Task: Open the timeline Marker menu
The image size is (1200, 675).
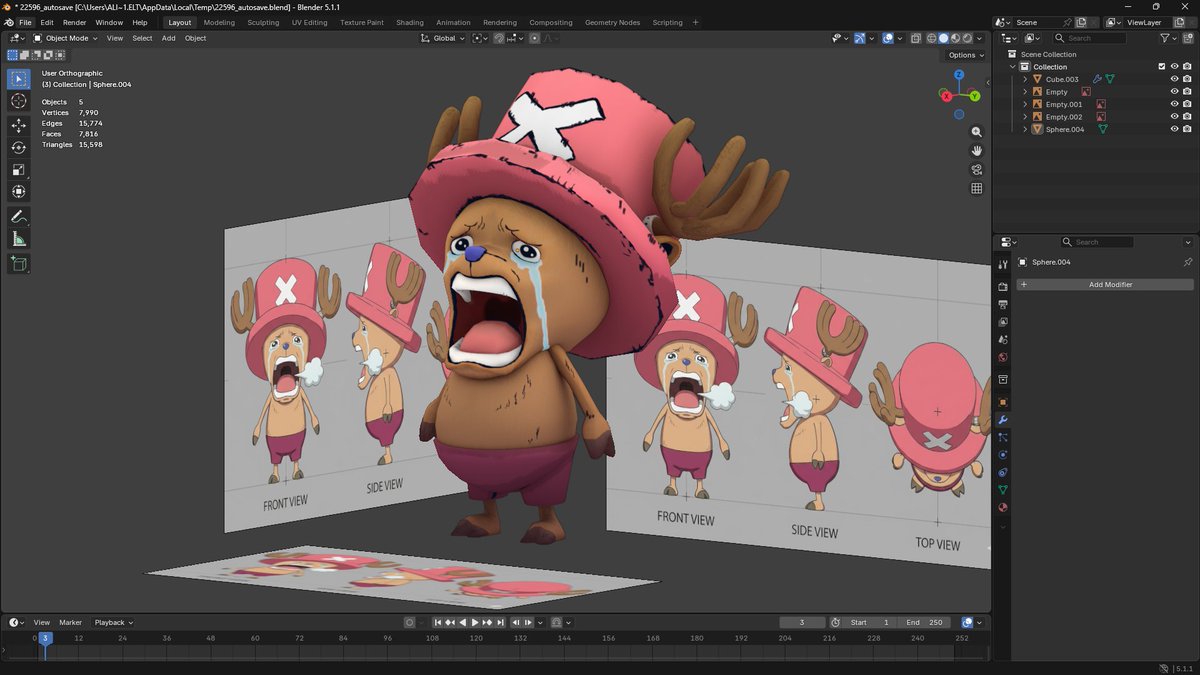Action: (x=70, y=622)
